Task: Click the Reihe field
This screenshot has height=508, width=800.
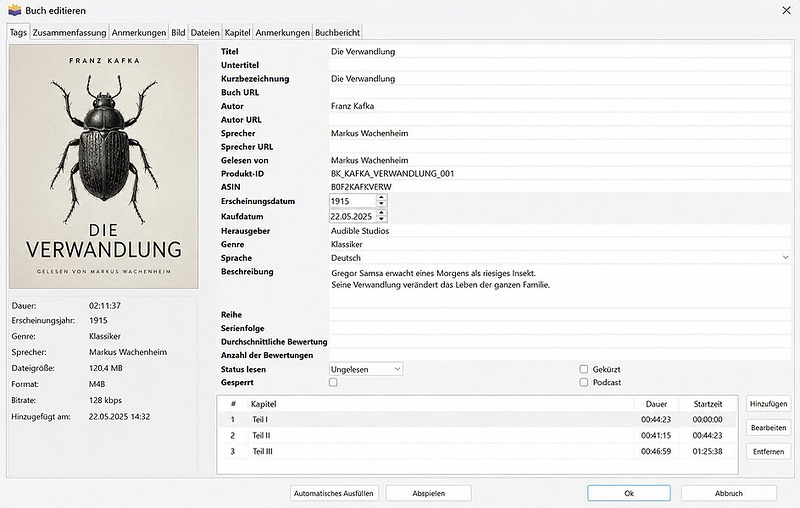Action: [x=560, y=315]
